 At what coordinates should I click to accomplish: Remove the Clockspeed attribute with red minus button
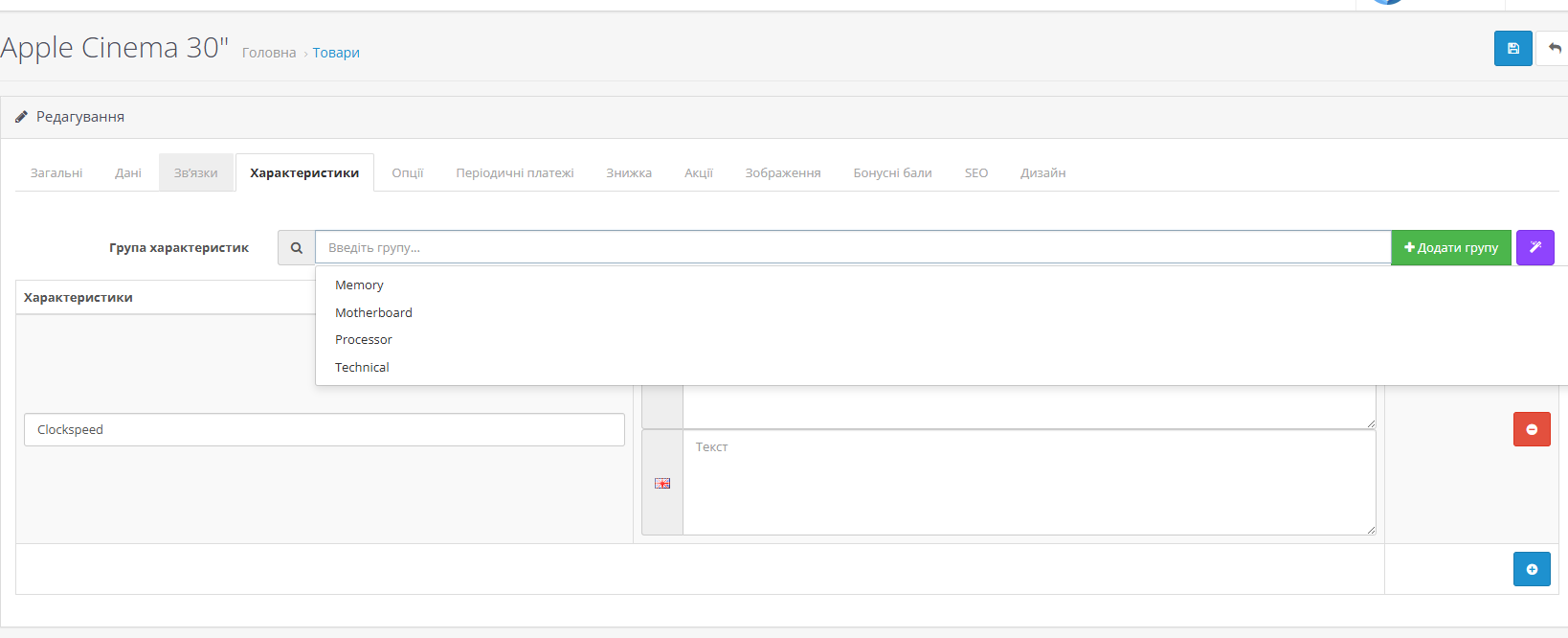tap(1532, 429)
